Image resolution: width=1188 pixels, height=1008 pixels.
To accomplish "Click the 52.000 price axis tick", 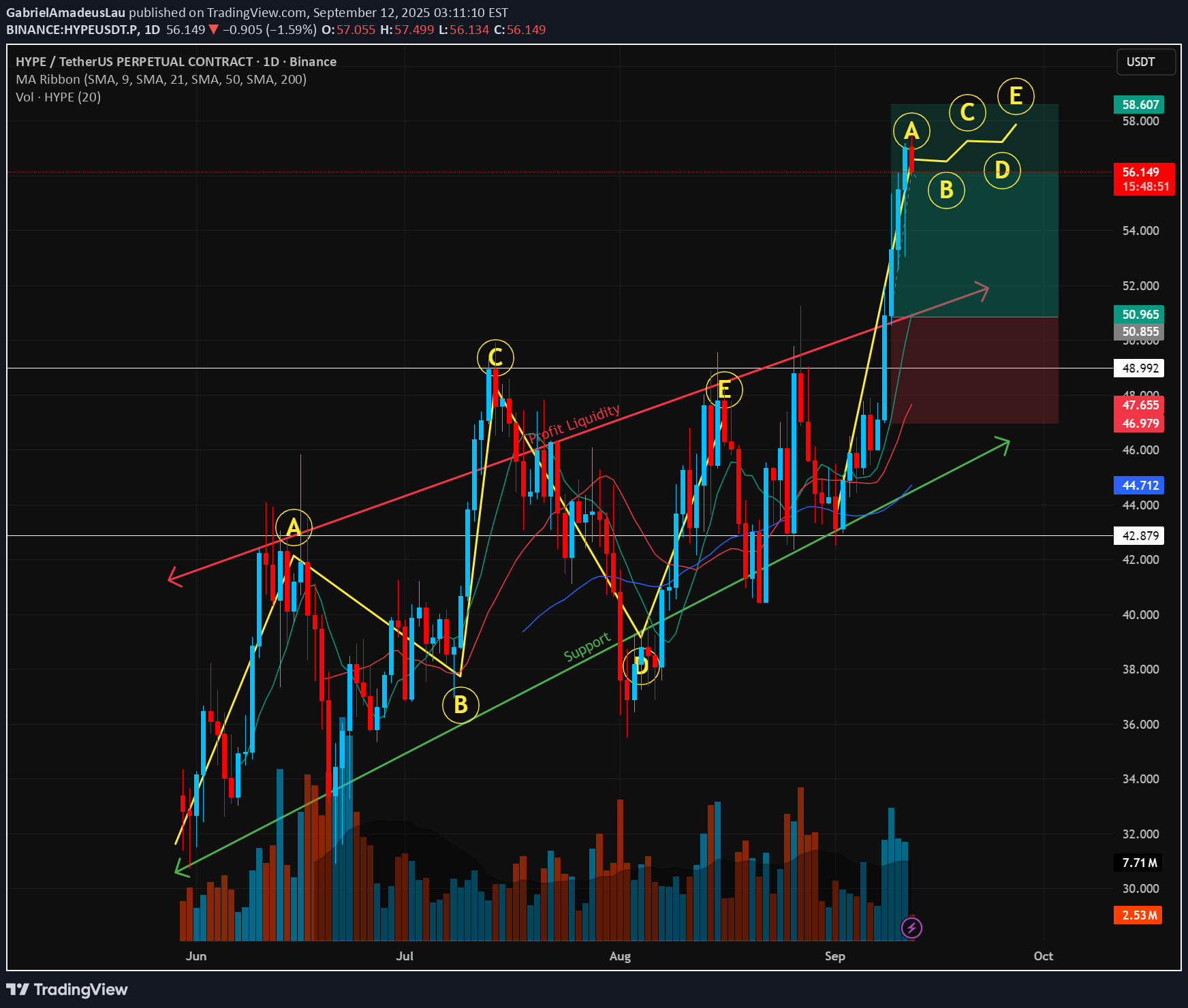I will (x=1140, y=285).
